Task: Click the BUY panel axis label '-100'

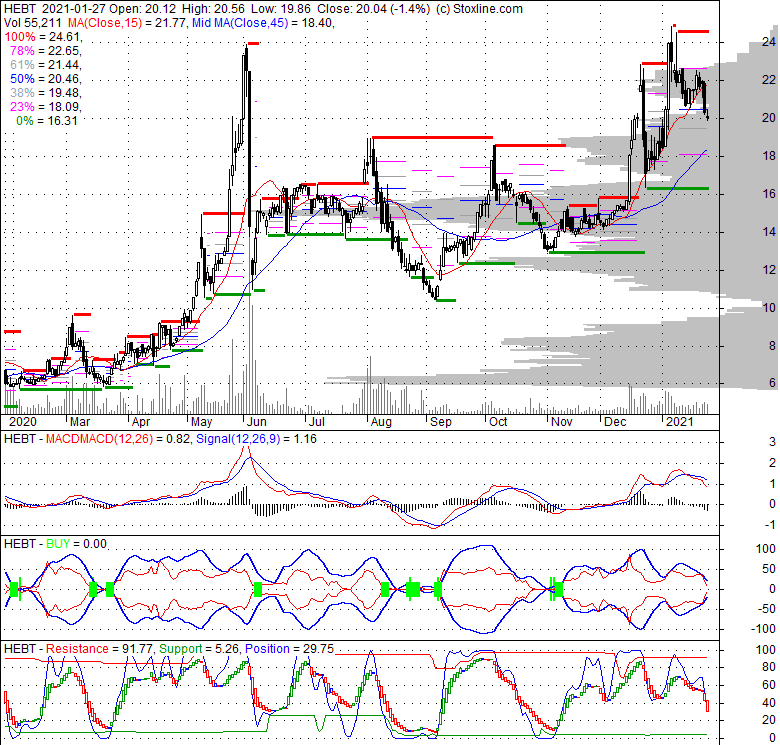Action: 765,629
